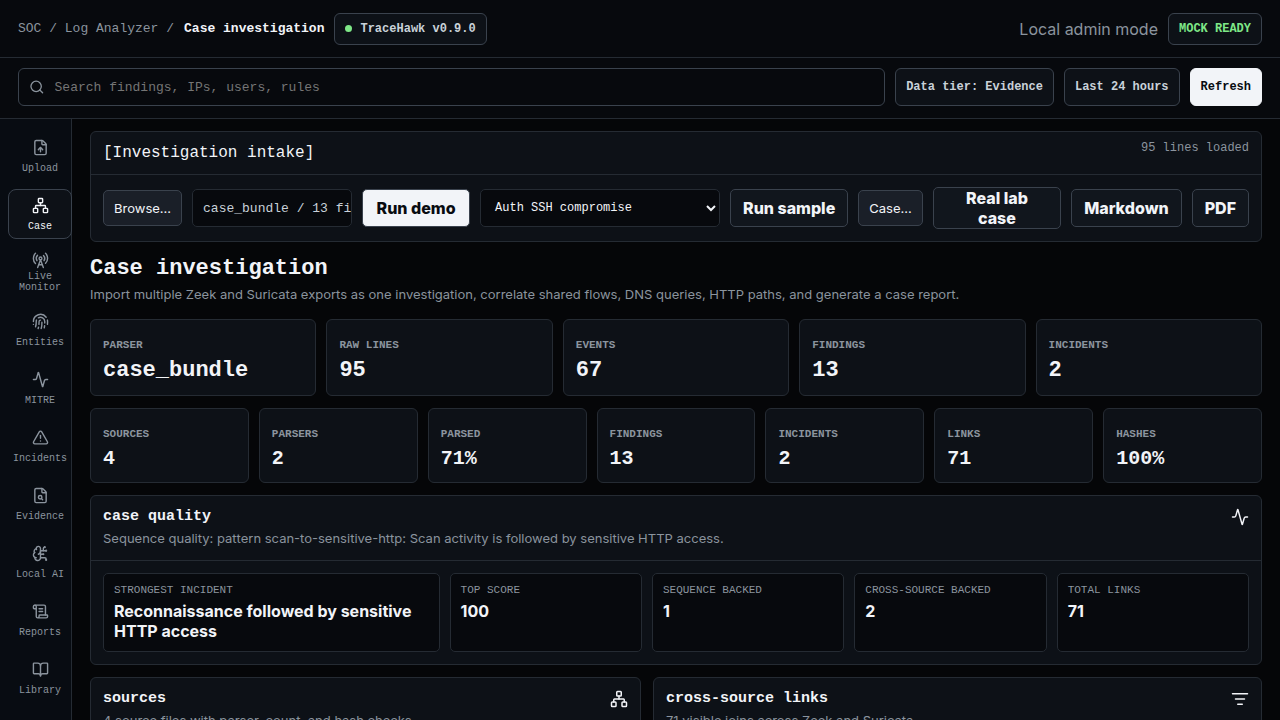Click the PARSERS 2 card
1280x720 pixels.
tap(338, 446)
